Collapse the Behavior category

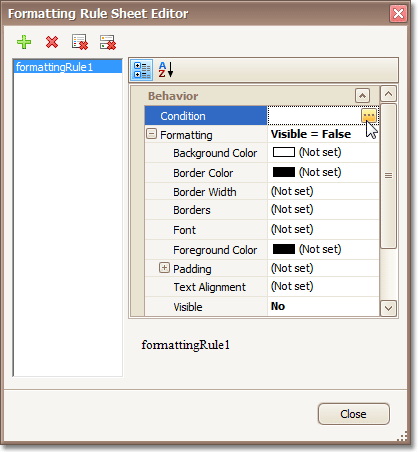pyautogui.click(x=362, y=96)
